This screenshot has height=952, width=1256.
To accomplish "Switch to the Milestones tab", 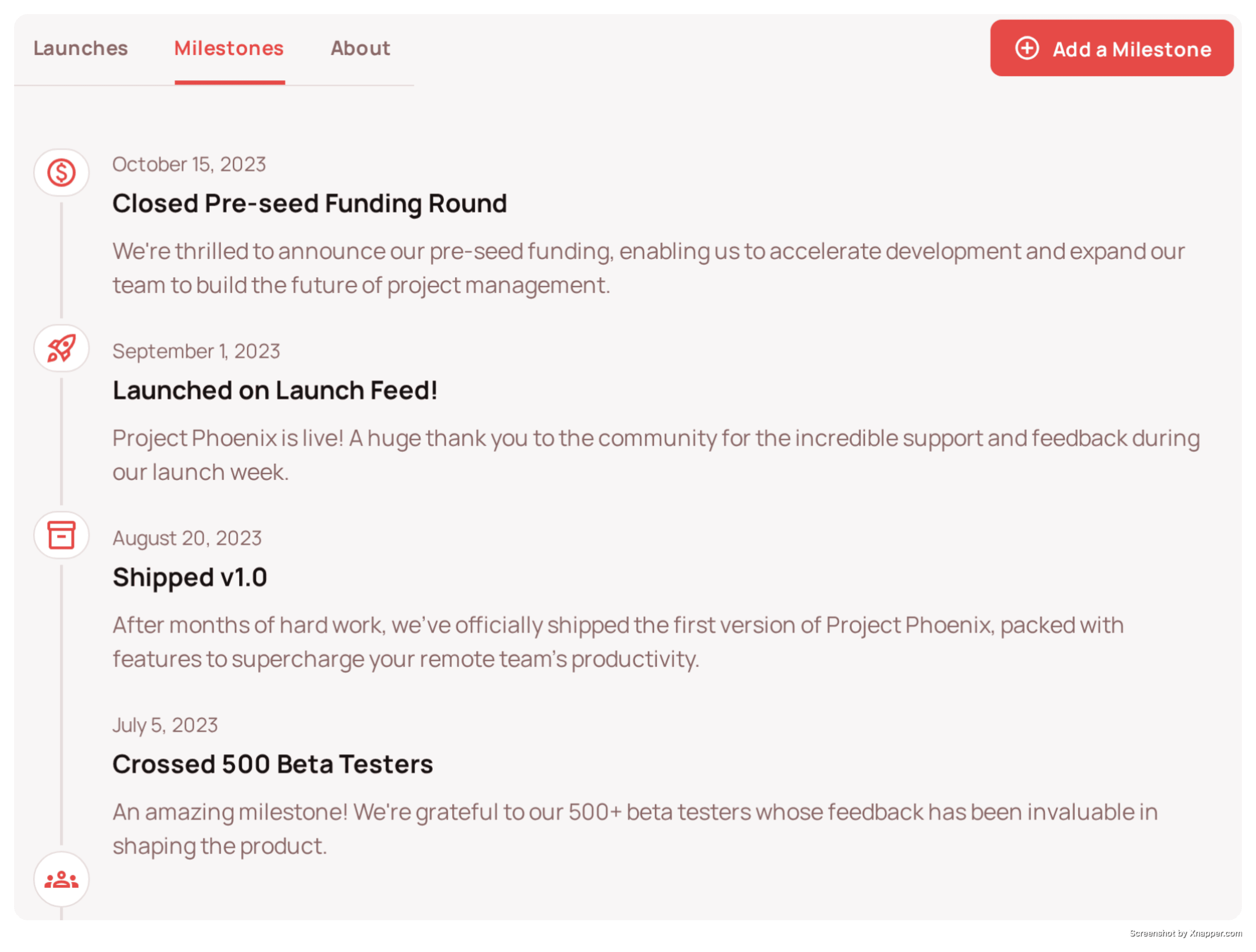I will pos(229,48).
